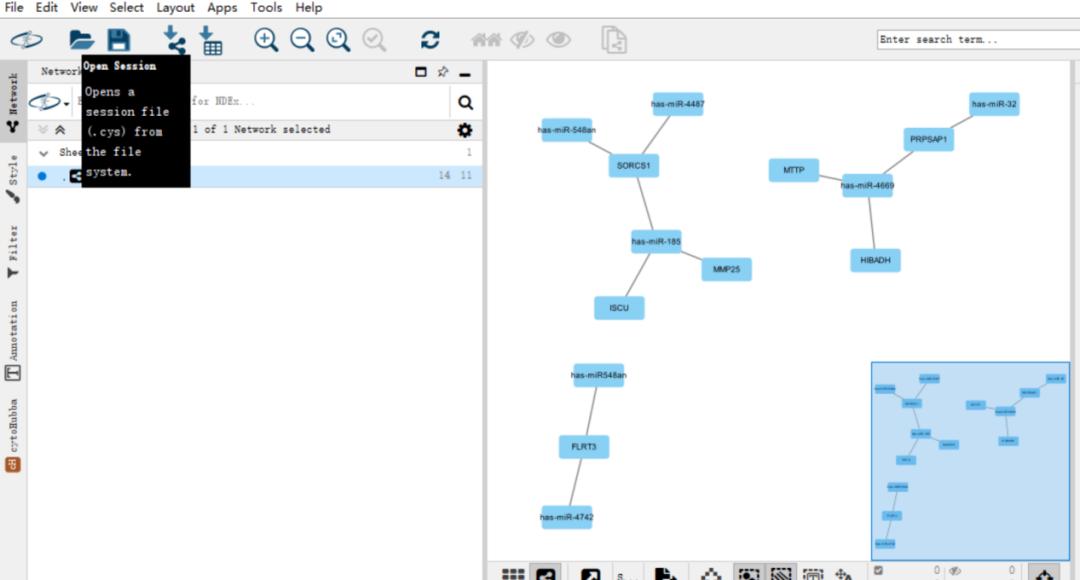This screenshot has height=580, width=1080.
Task: Click the Open Session folder icon
Action: pos(81,40)
